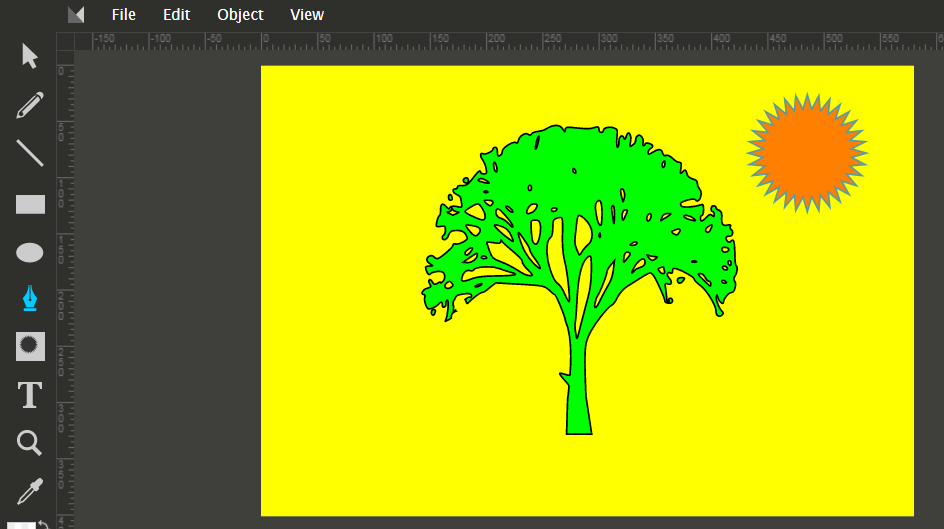Screen dimensions: 944x529
Task: Select the Zoom magnifier tool
Action: point(29,443)
